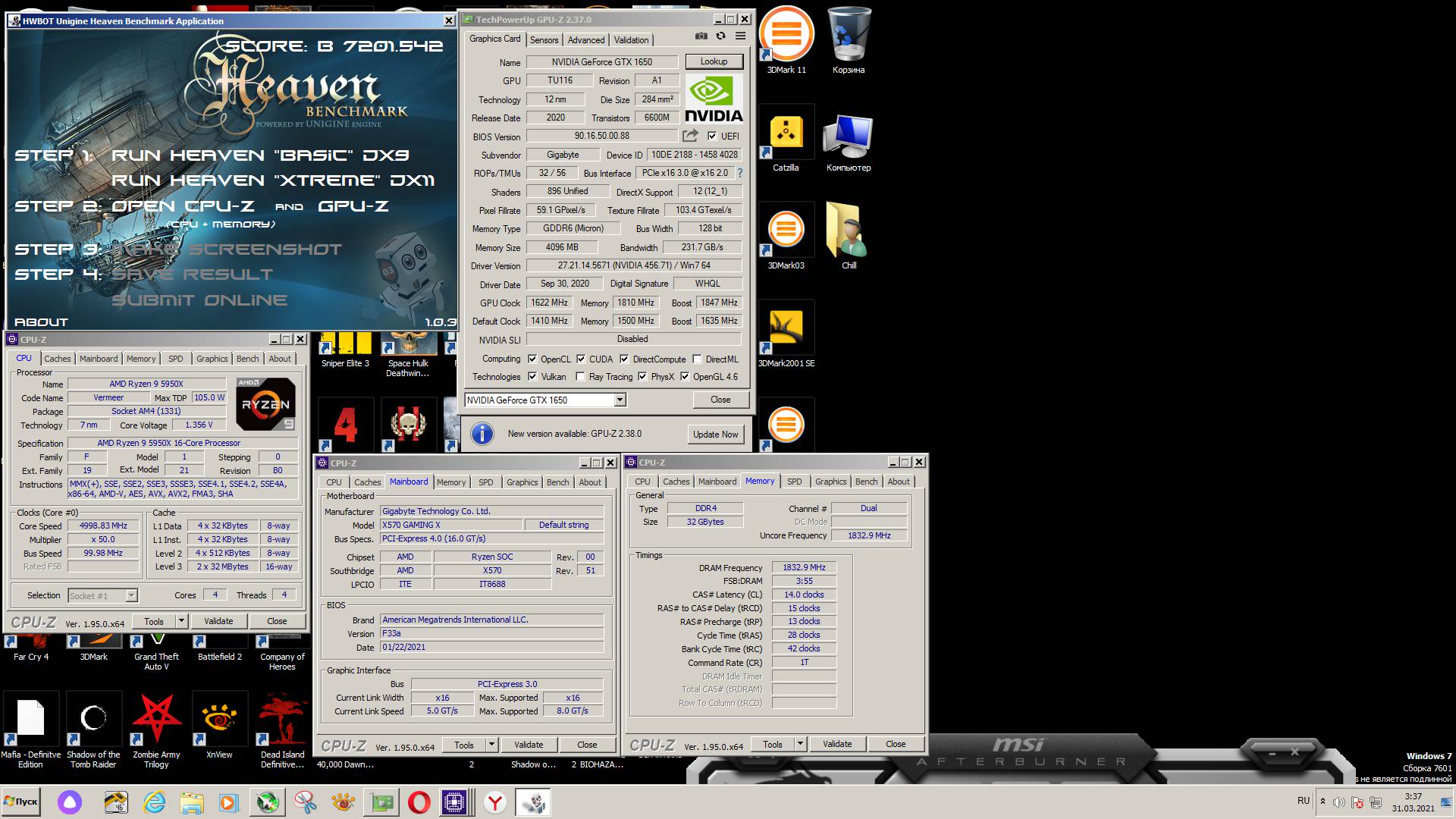Click the Пуск start button
The image size is (1456, 819).
pos(20,802)
